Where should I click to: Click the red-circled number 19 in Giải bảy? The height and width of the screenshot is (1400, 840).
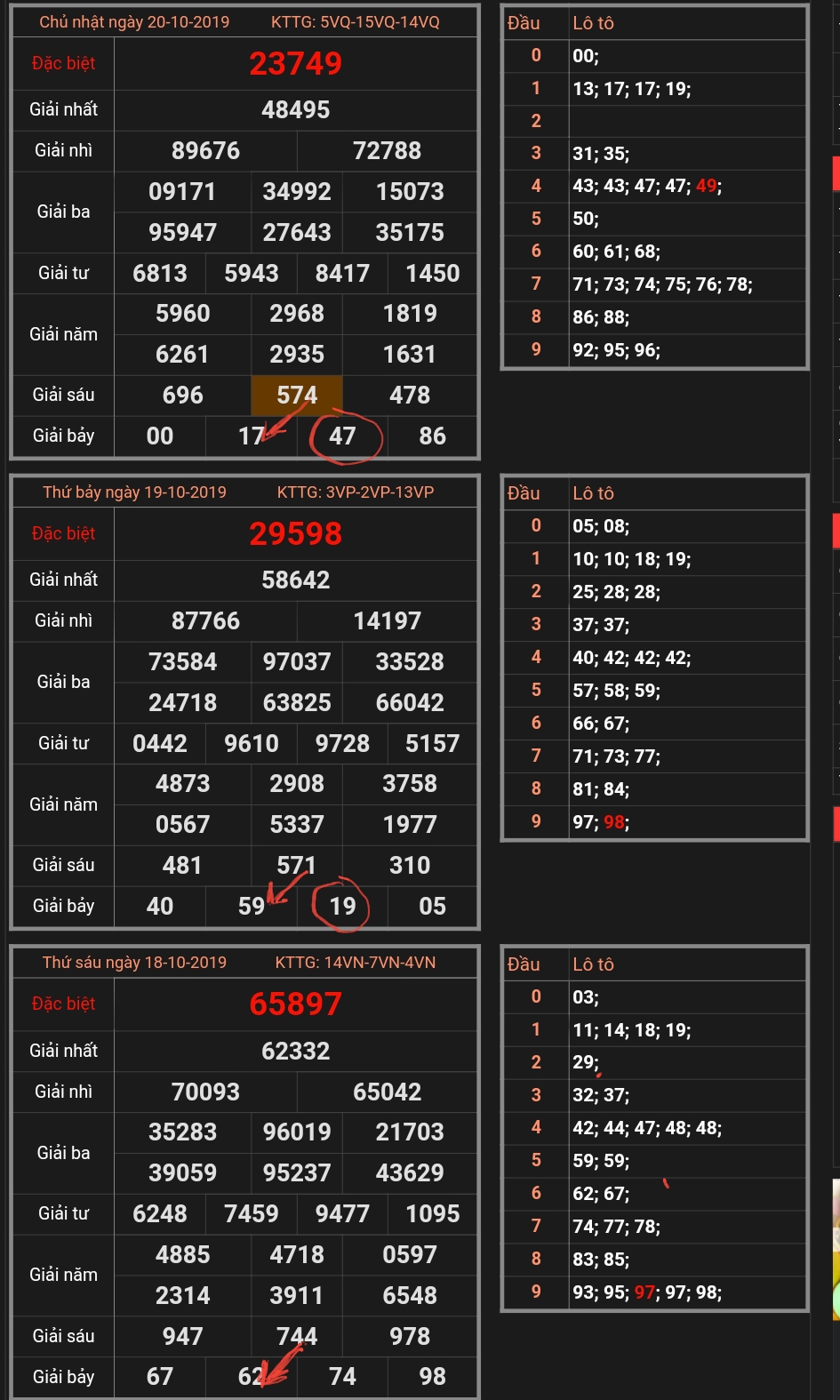pos(342,906)
